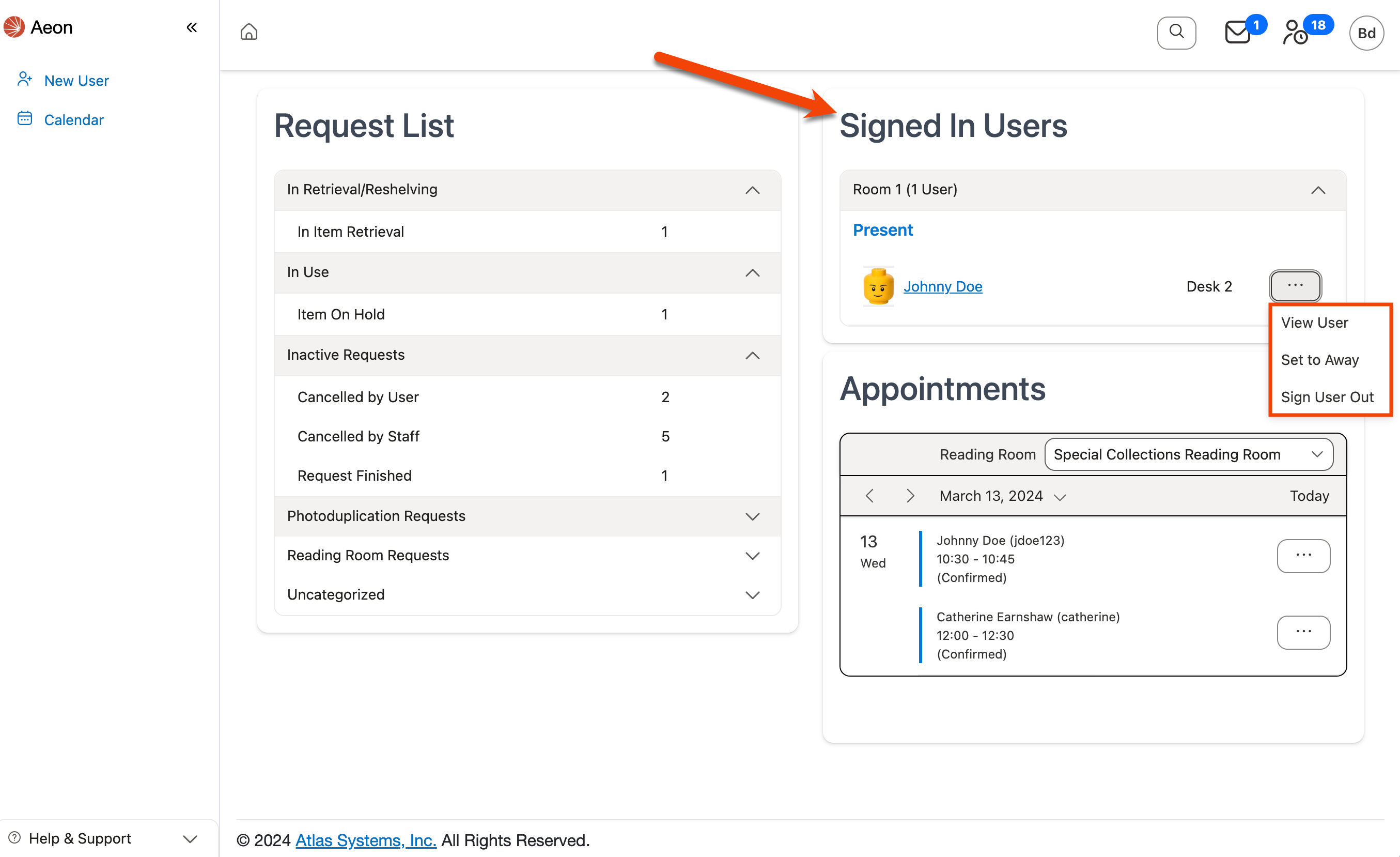
Task: Click the signed-in users icon with 18 badge
Action: (1297, 34)
